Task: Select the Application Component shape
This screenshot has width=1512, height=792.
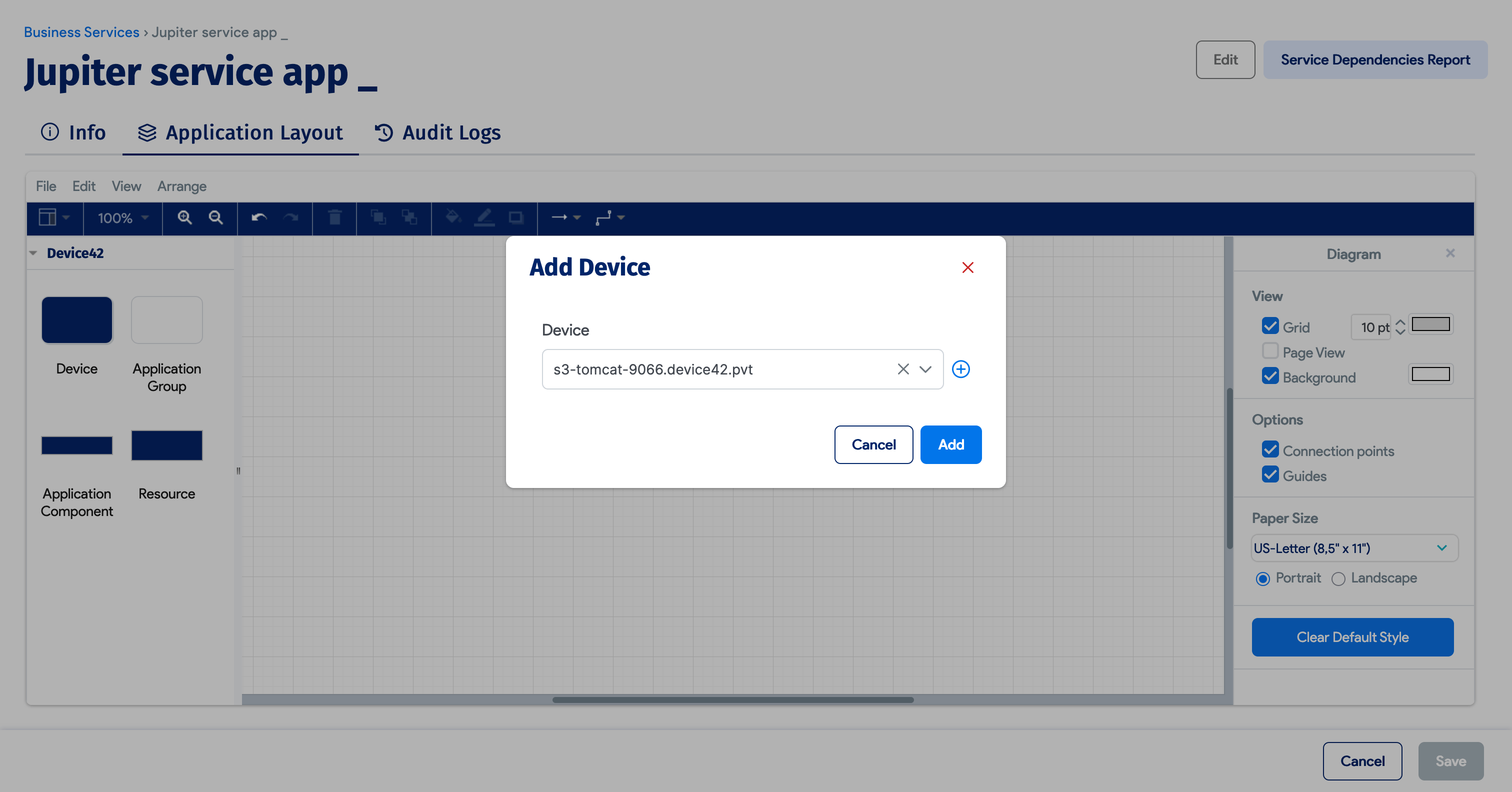Action: pyautogui.click(x=77, y=445)
